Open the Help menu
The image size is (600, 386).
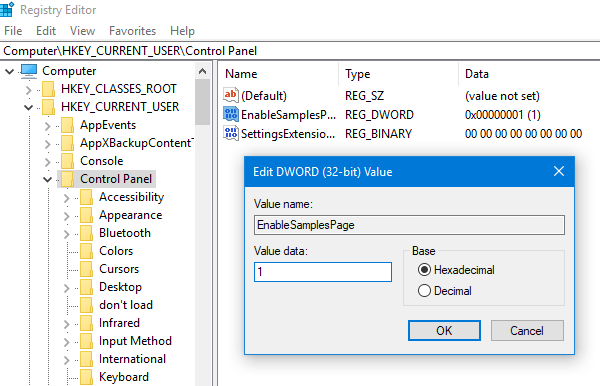(x=183, y=31)
